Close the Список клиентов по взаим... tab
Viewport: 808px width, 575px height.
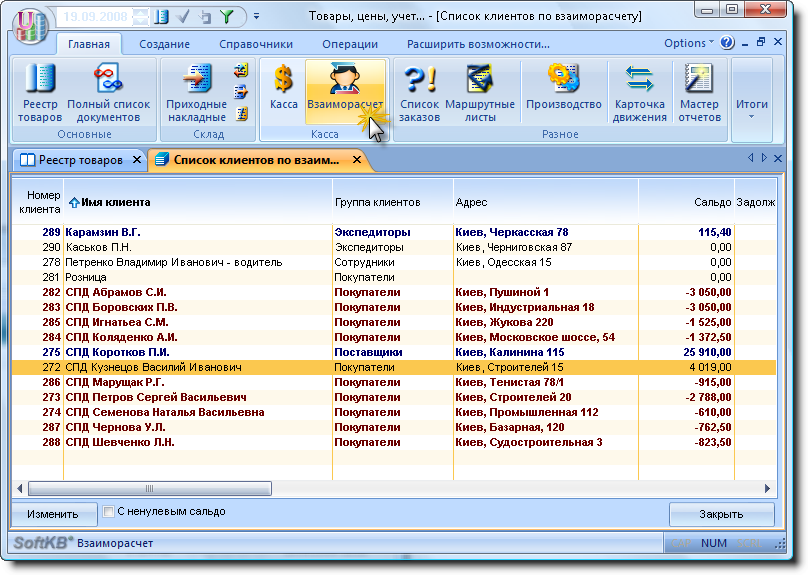click(x=357, y=160)
